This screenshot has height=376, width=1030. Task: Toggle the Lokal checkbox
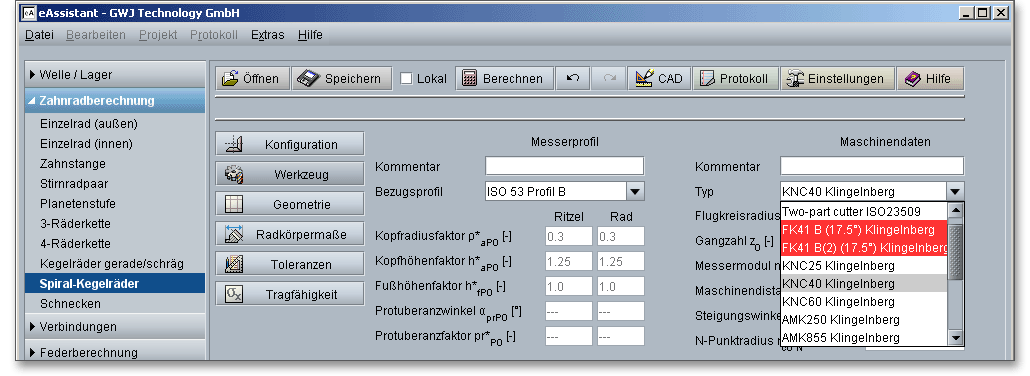click(x=407, y=79)
